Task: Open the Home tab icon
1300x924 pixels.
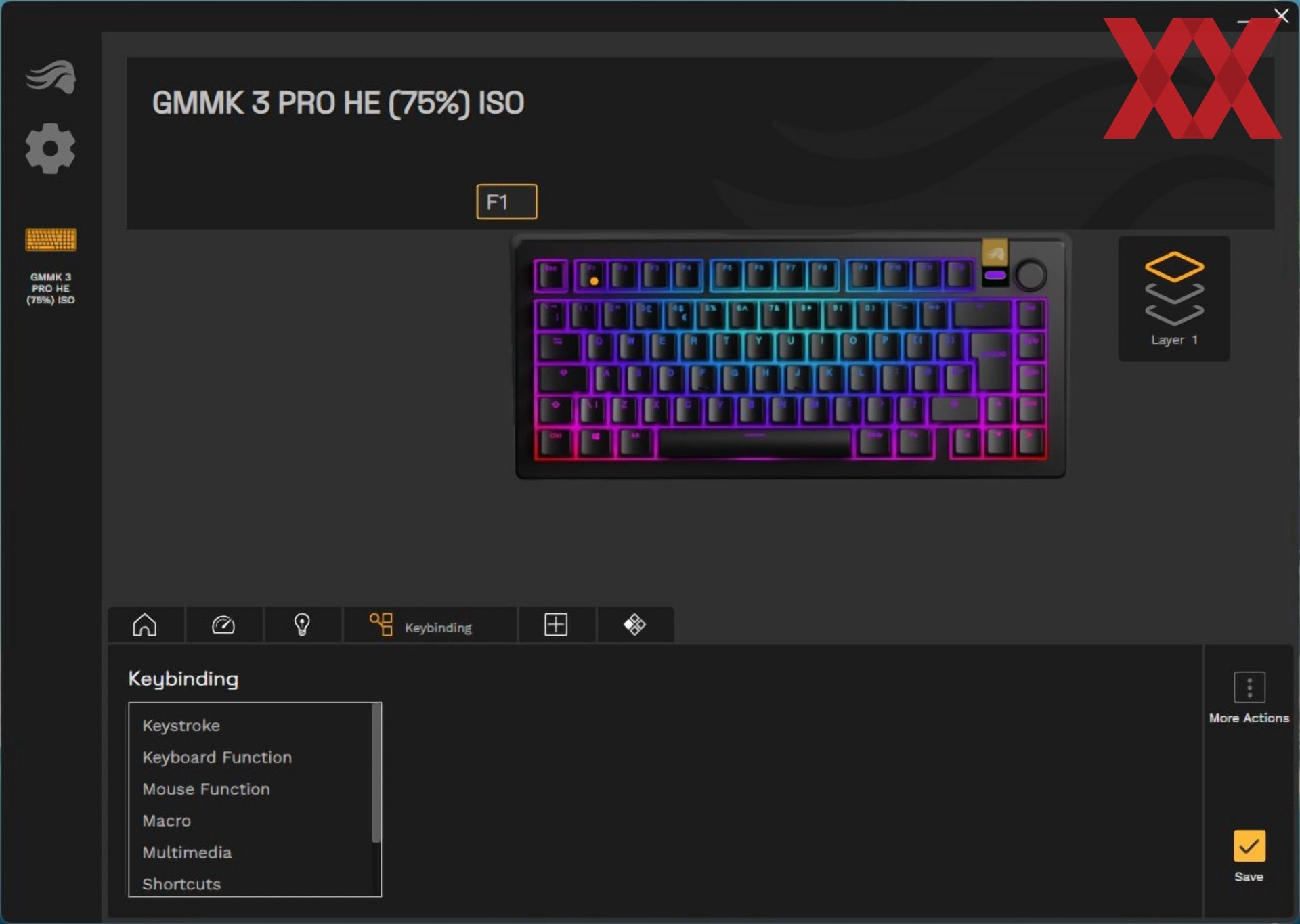Action: pyautogui.click(x=145, y=624)
